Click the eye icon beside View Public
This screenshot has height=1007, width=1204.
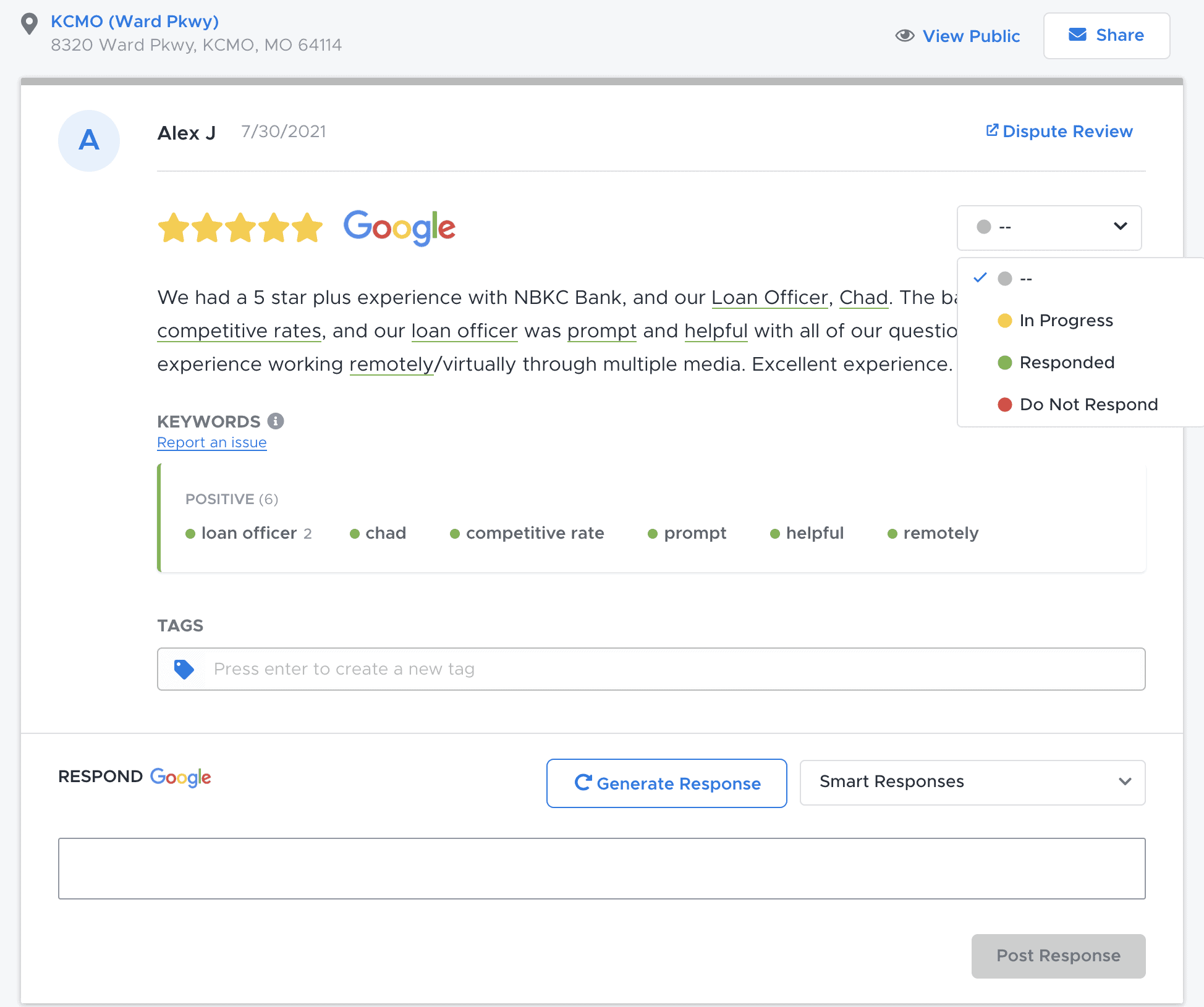(x=904, y=36)
